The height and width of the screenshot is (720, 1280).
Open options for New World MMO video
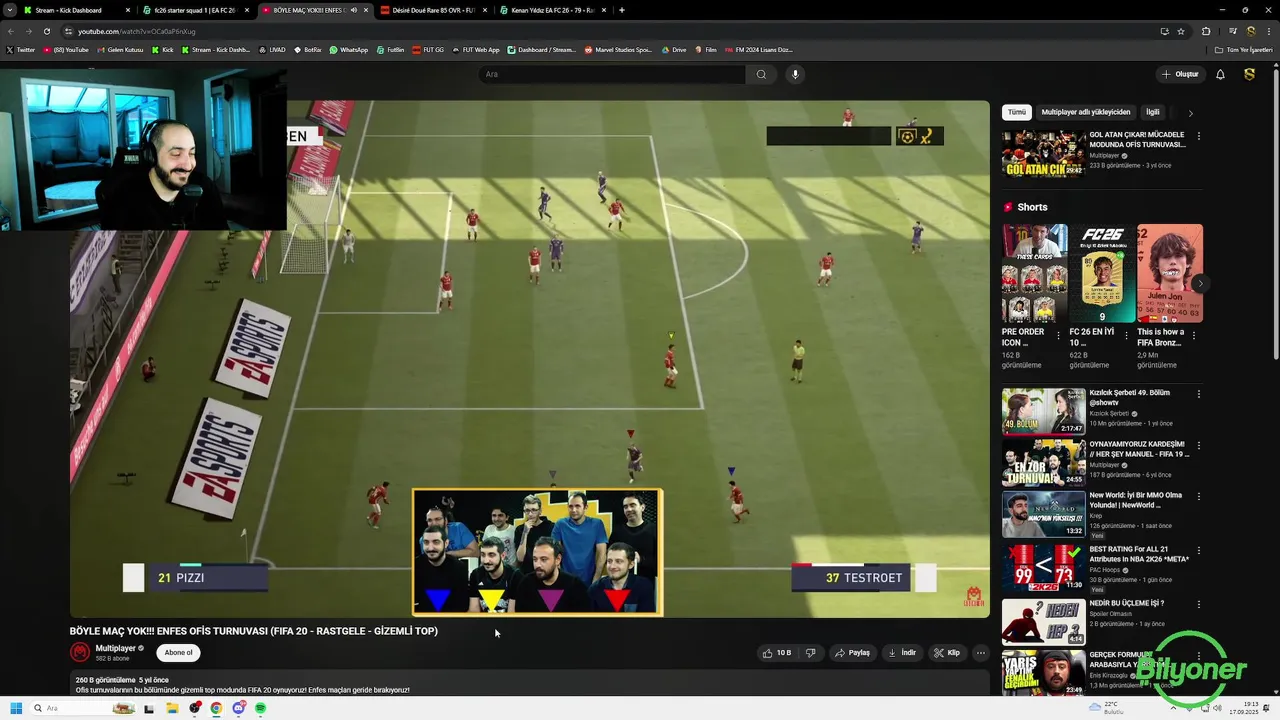point(1198,496)
